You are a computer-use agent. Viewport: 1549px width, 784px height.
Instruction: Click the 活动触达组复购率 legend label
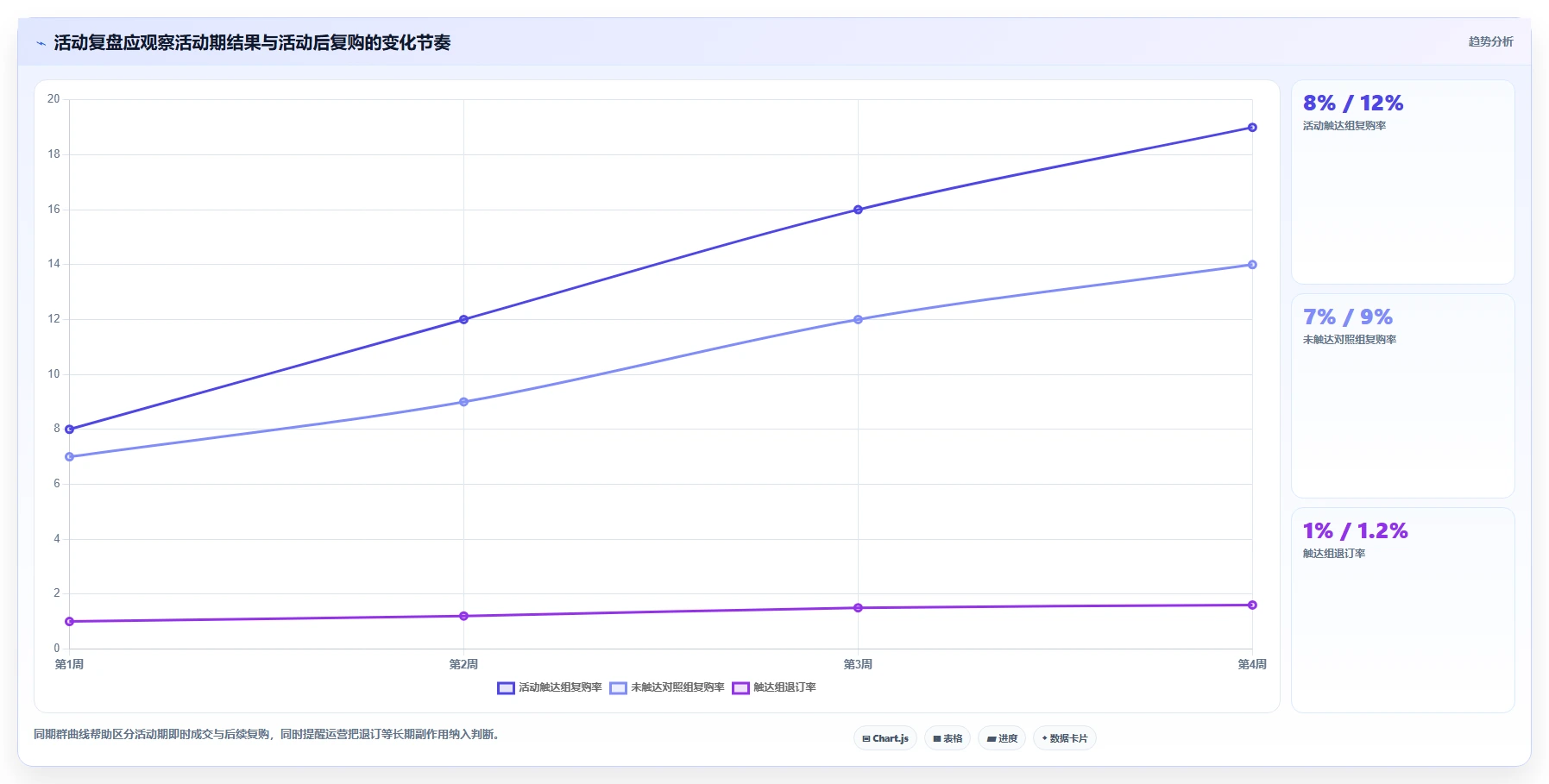(x=560, y=687)
